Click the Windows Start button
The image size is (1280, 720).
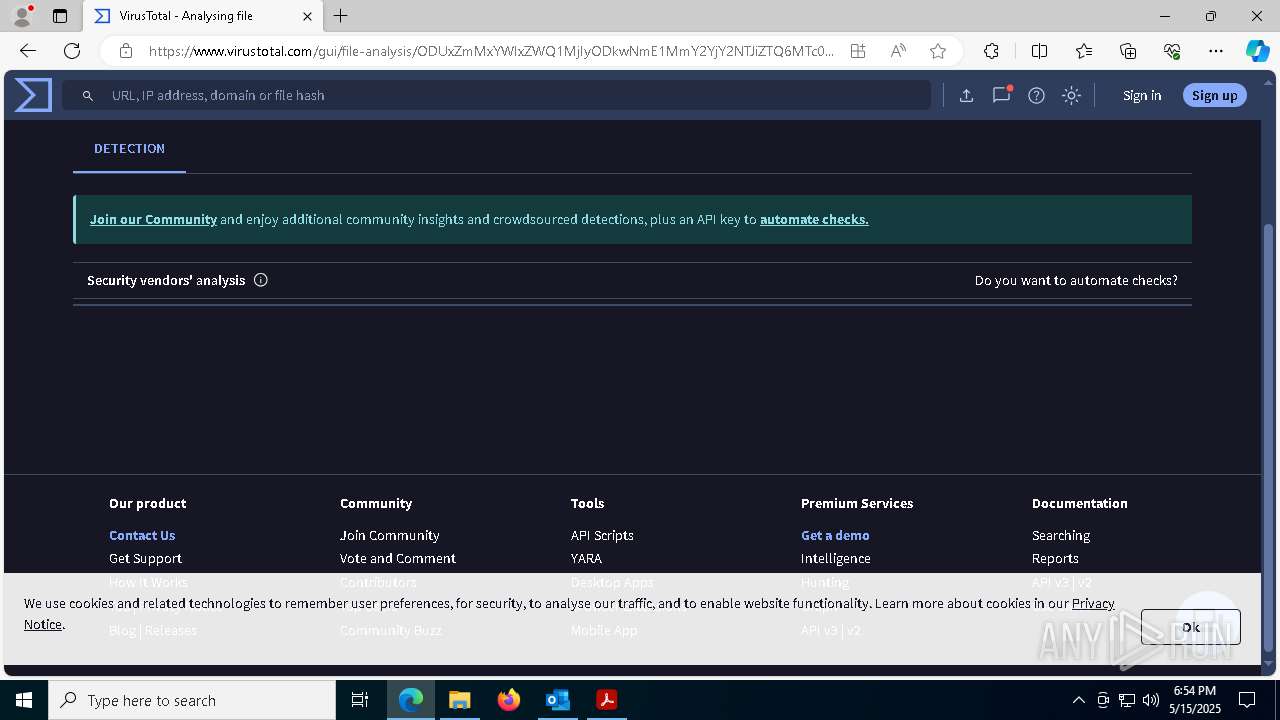pyautogui.click(x=24, y=700)
